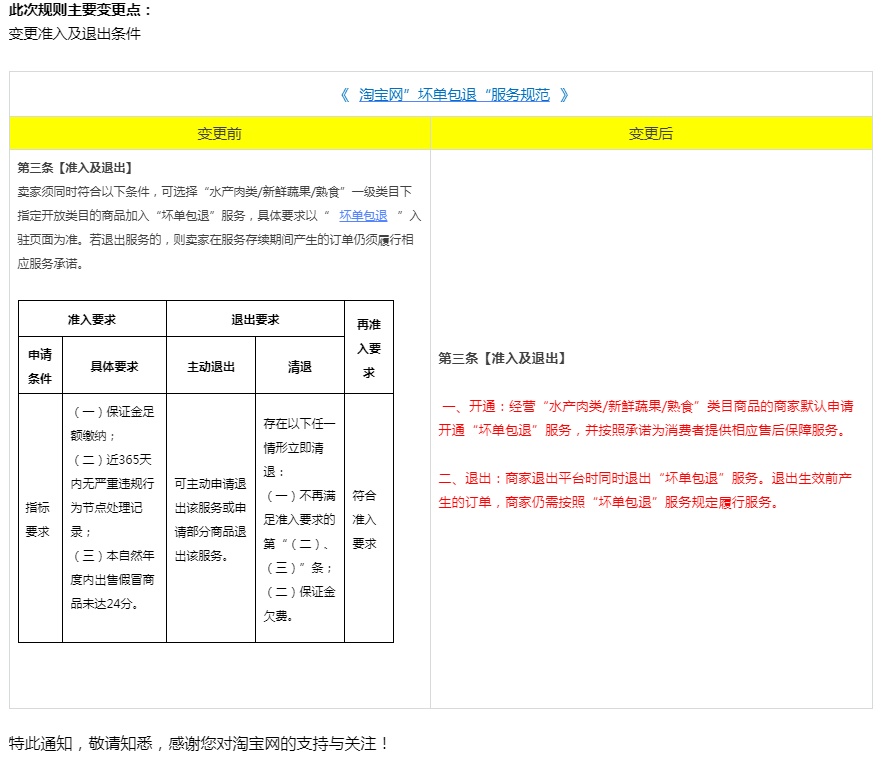
Task: Click the heading 此次规则主要变更点：
Action: click(80, 10)
